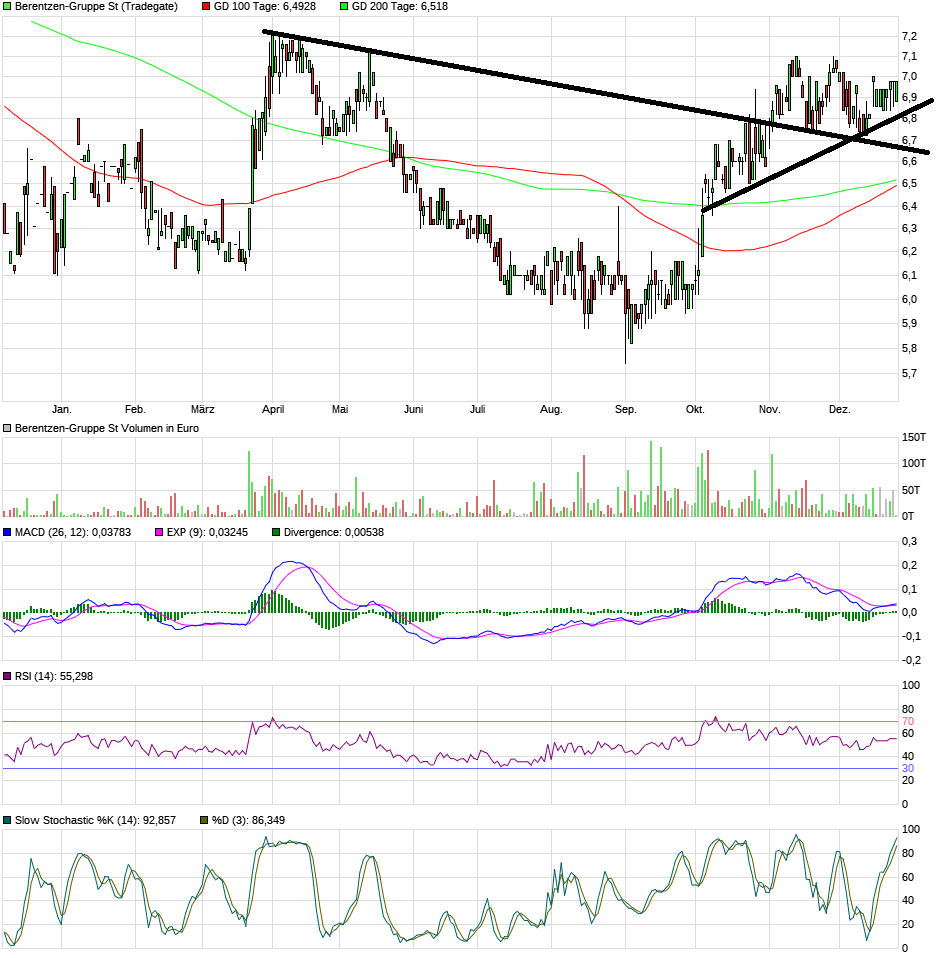Click the 'Juli' month label on time axis

(x=478, y=409)
